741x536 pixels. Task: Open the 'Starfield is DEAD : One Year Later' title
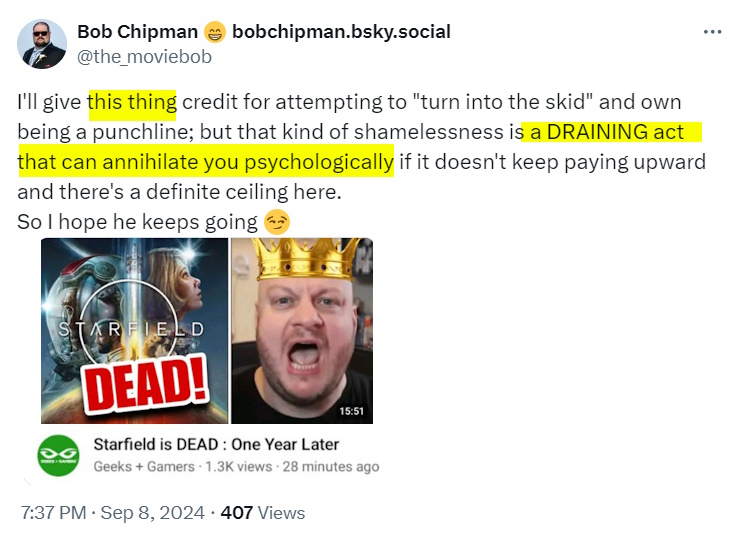(216, 444)
